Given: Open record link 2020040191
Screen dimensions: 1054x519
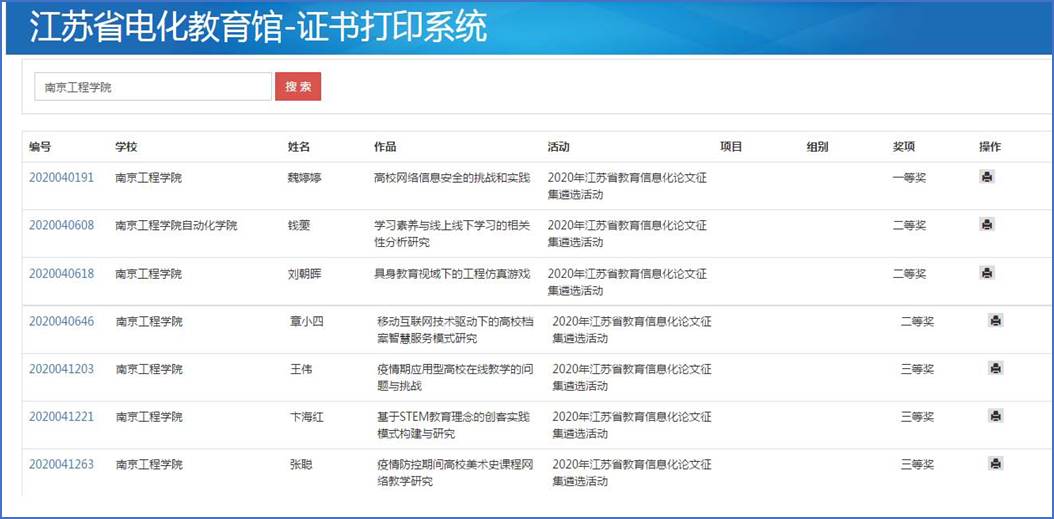Looking at the screenshot, I should (x=61, y=178).
